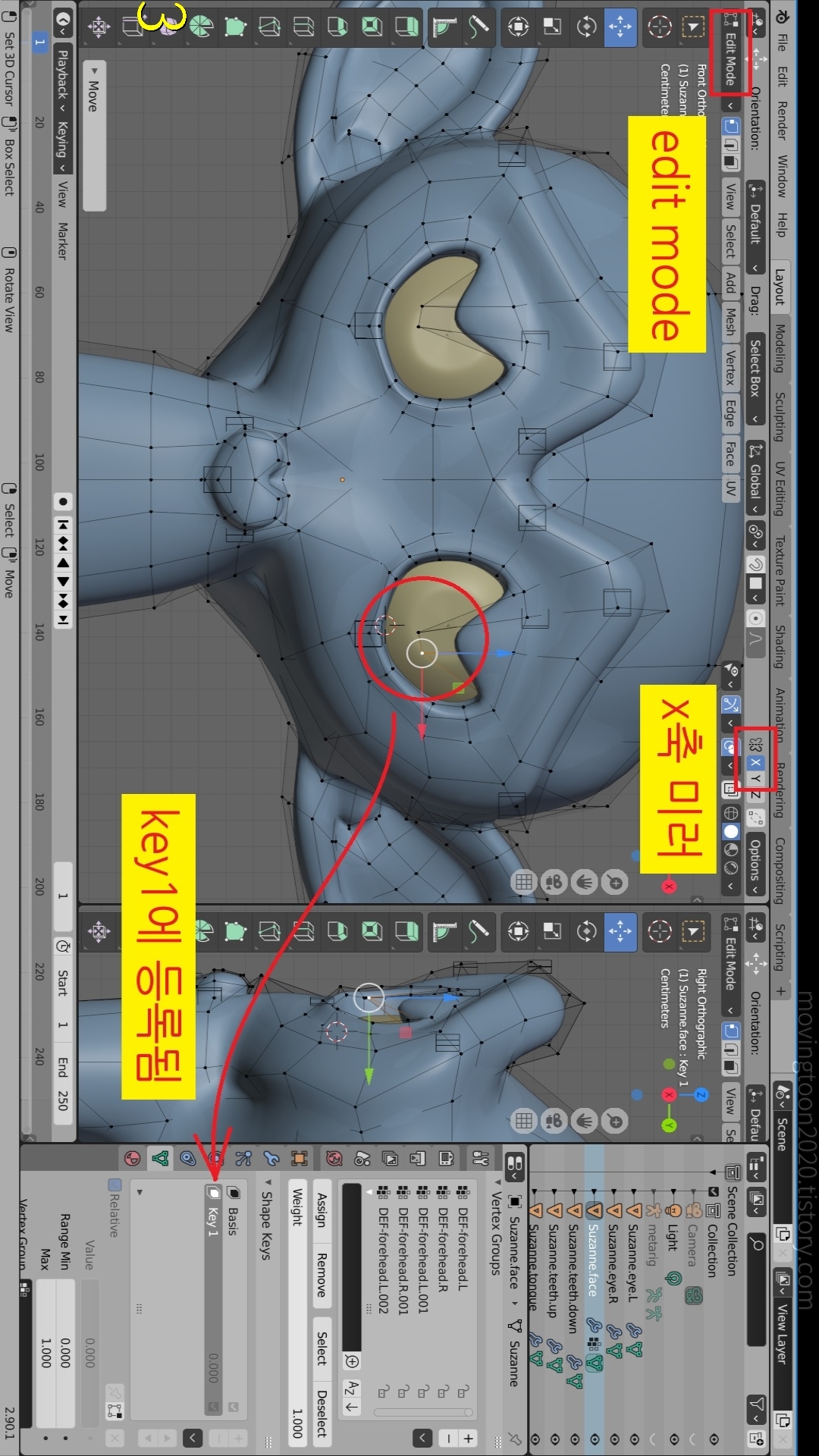
Task: Select the Transform tool in front viewport toolbar
Action: (x=519, y=27)
